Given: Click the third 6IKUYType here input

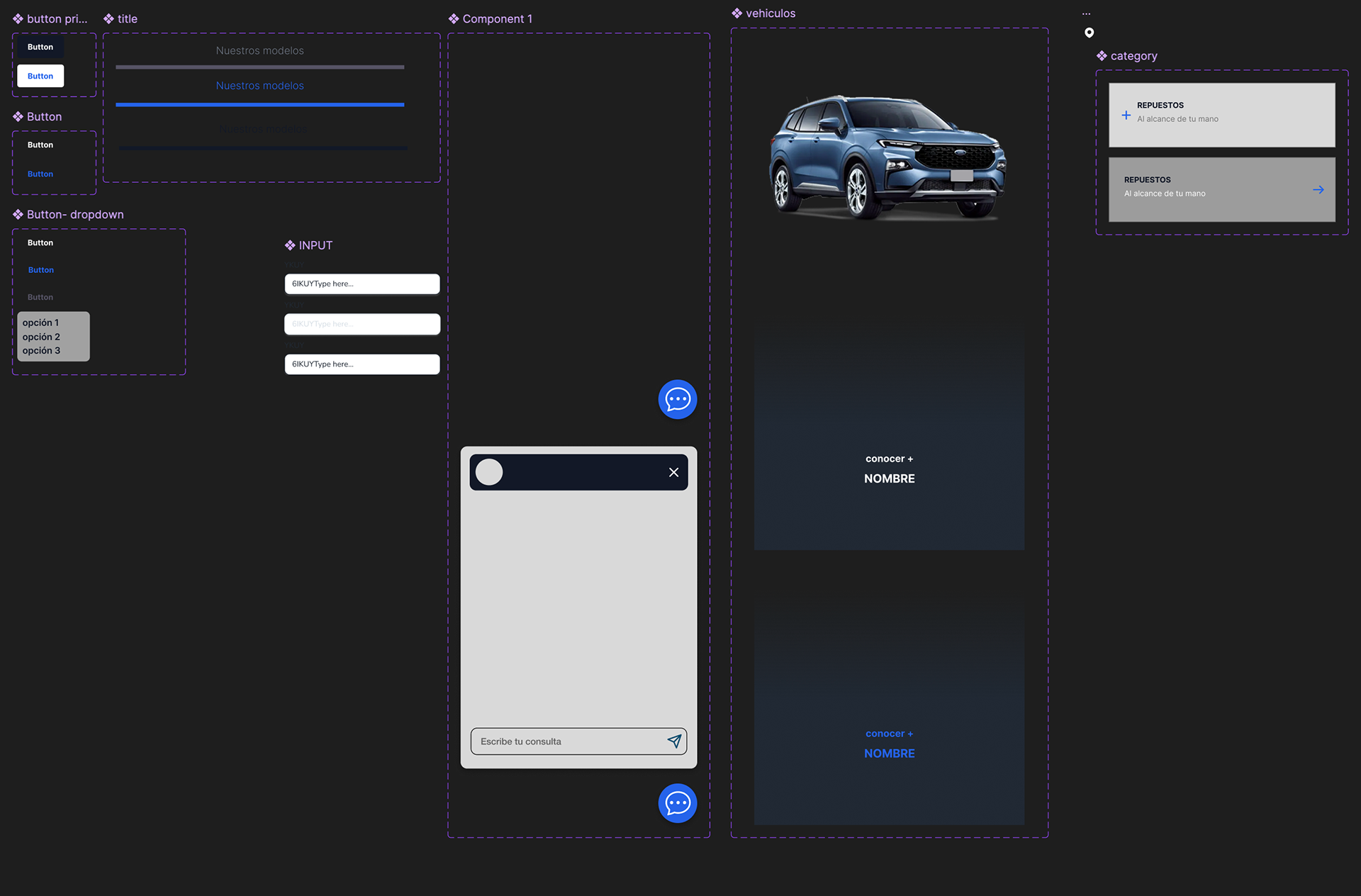Looking at the screenshot, I should pyautogui.click(x=362, y=364).
